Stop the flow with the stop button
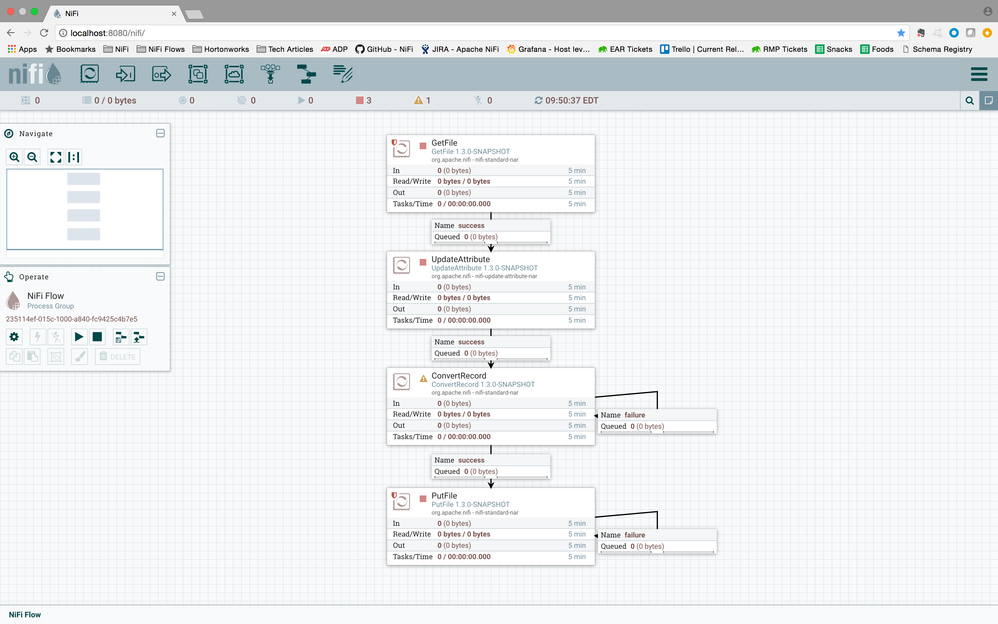This screenshot has width=998, height=624. [97, 337]
